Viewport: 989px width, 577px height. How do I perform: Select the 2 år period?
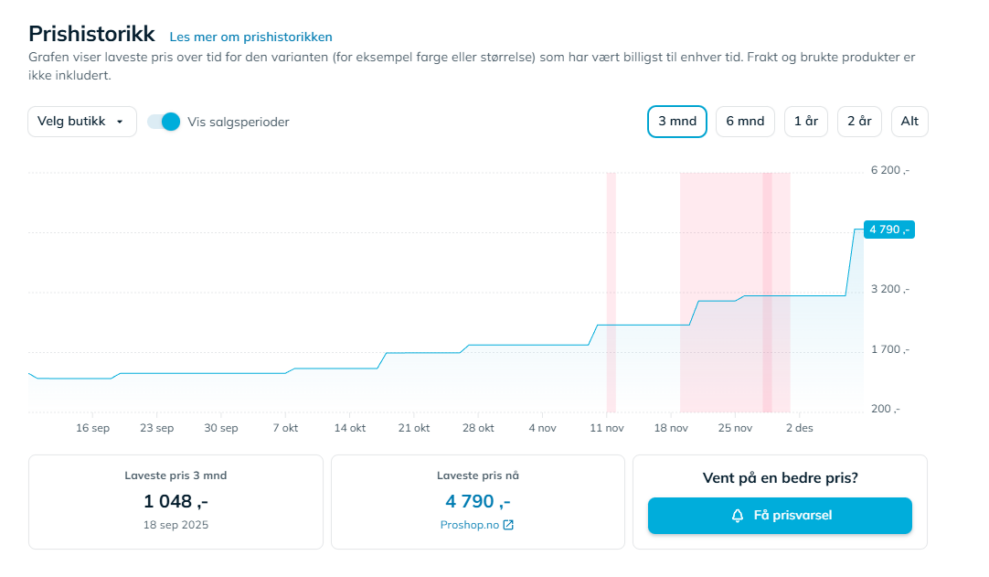click(x=859, y=122)
